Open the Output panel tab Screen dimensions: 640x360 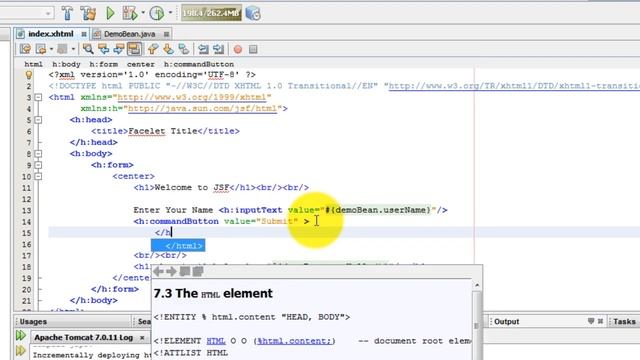[507, 322]
